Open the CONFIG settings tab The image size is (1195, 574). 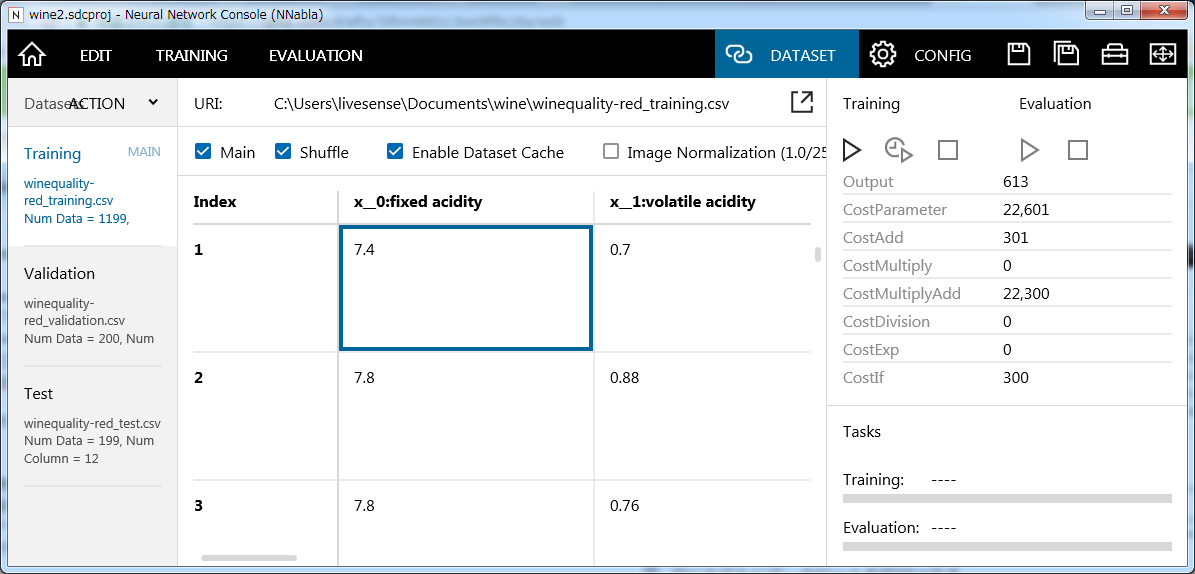[921, 56]
